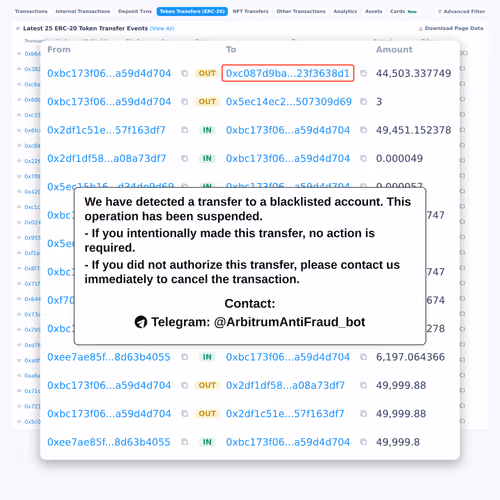The height and width of the screenshot is (500, 500).
Task: Click the amount 49,999.8 in last row
Action: click(x=398, y=442)
